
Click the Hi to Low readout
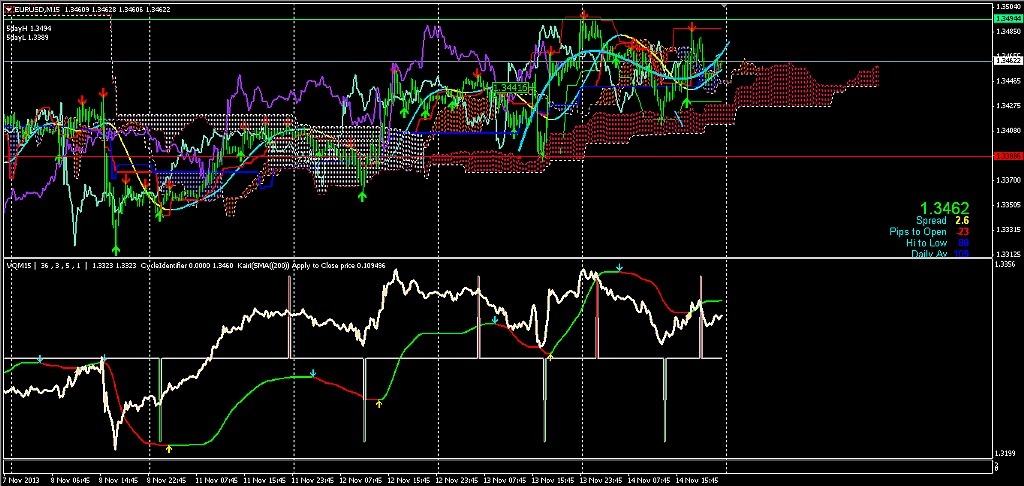coord(937,242)
